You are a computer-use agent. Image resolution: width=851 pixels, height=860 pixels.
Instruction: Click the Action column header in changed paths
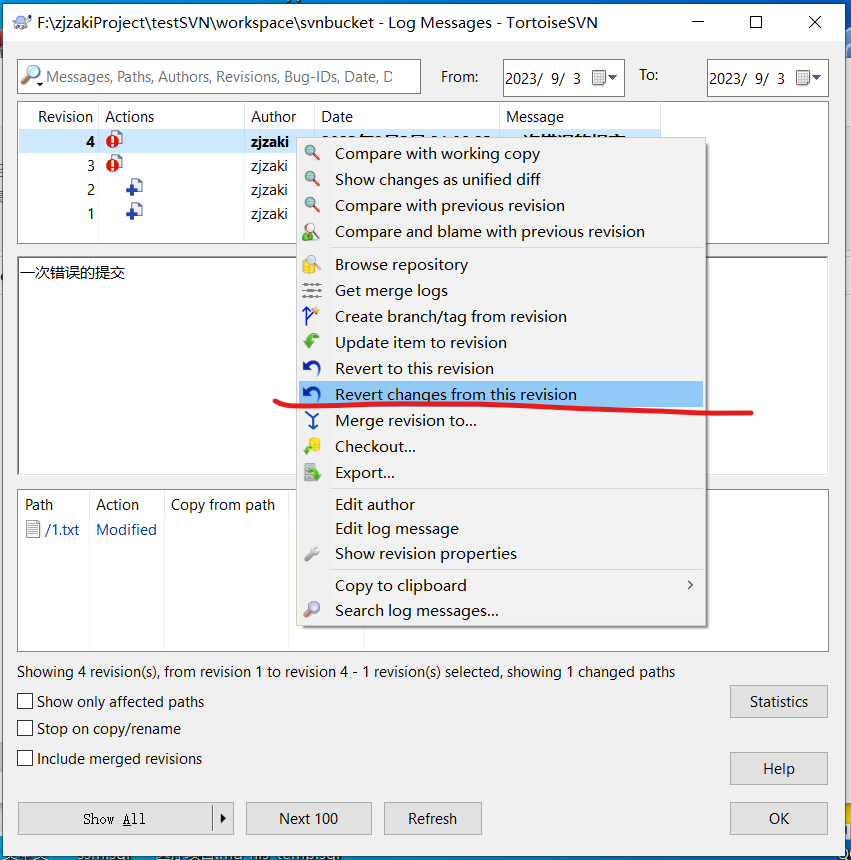point(127,505)
